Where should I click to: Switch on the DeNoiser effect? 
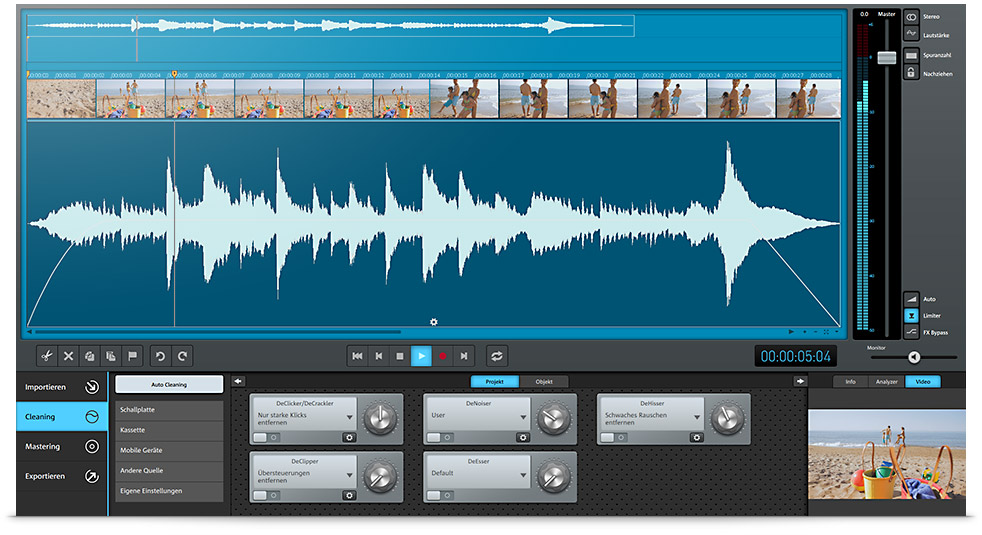coord(440,437)
